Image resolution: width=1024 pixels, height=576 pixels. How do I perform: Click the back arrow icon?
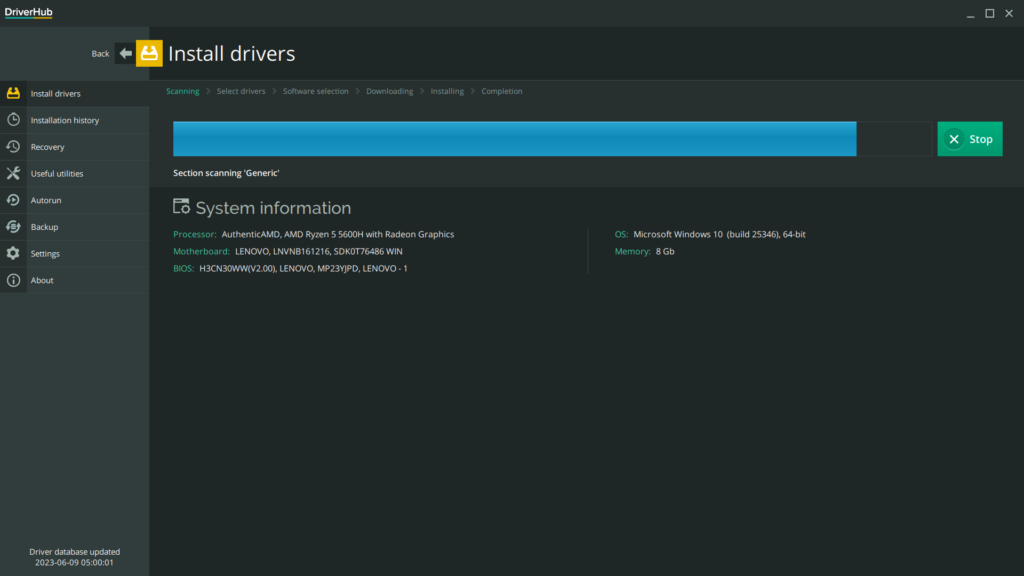[x=125, y=53]
